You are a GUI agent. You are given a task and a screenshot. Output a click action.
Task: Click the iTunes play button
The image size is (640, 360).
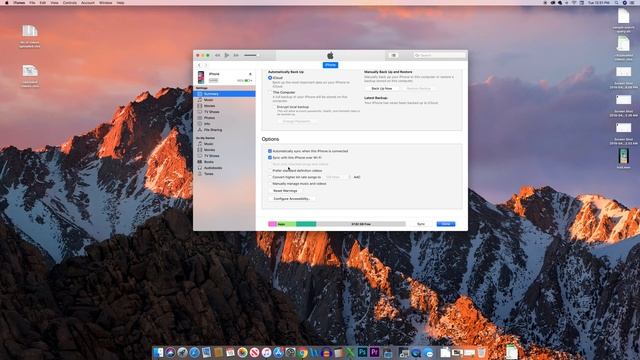pyautogui.click(x=227, y=55)
